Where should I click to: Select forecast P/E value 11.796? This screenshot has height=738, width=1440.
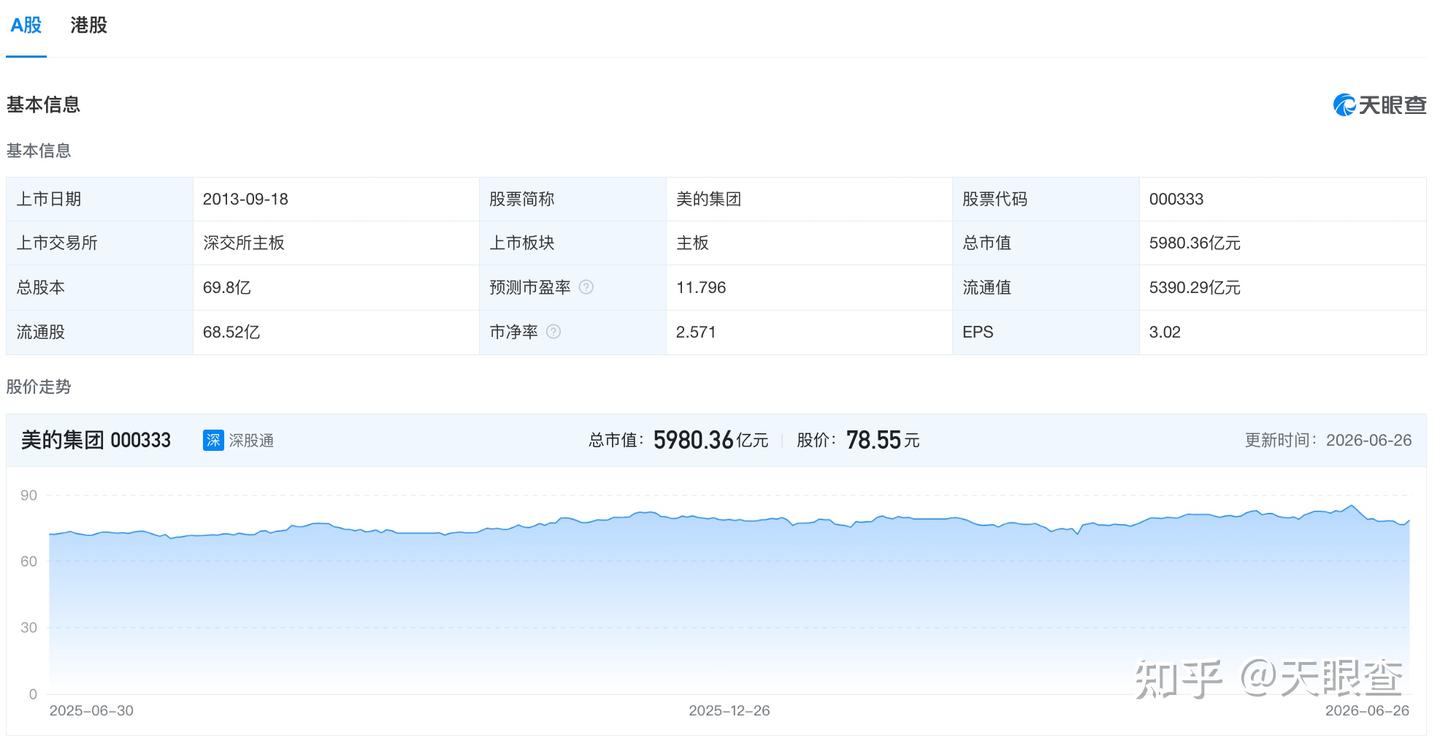pyautogui.click(x=701, y=287)
